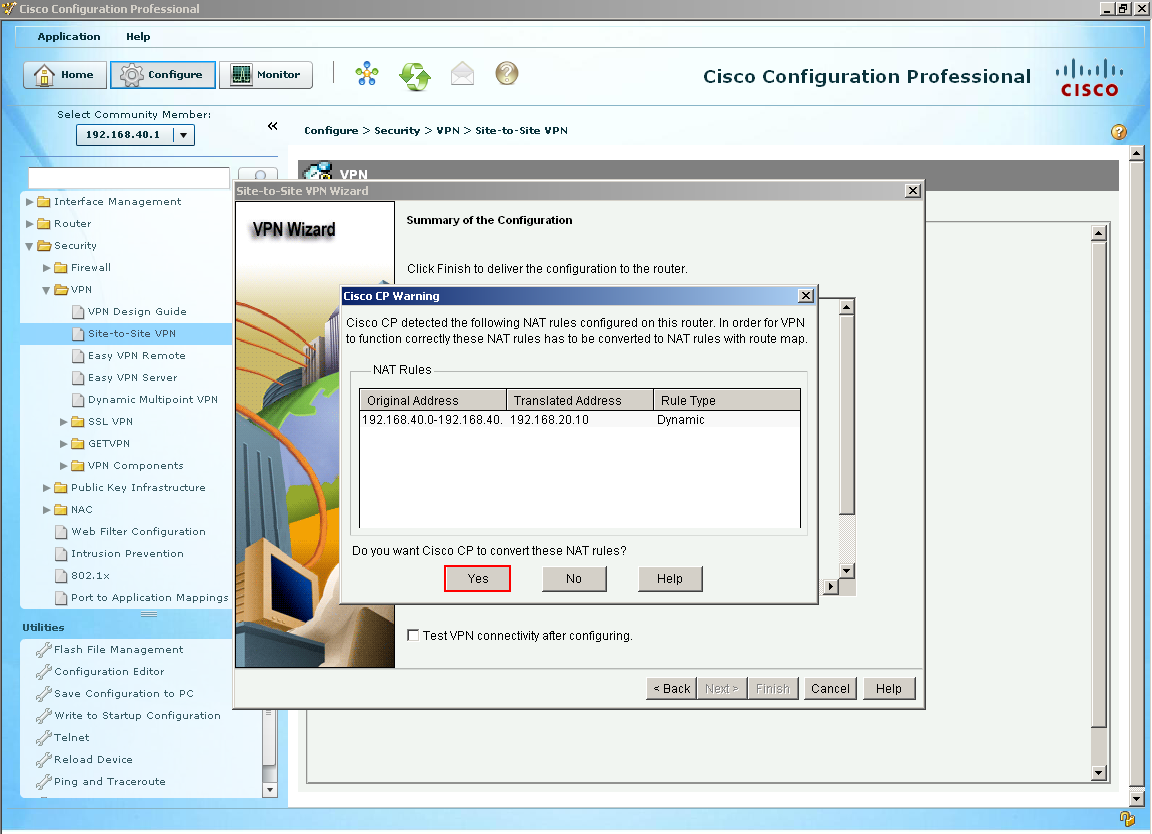This screenshot has width=1152, height=834.
Task: Click summary pane scroll right arrow
Action: pyautogui.click(x=831, y=586)
